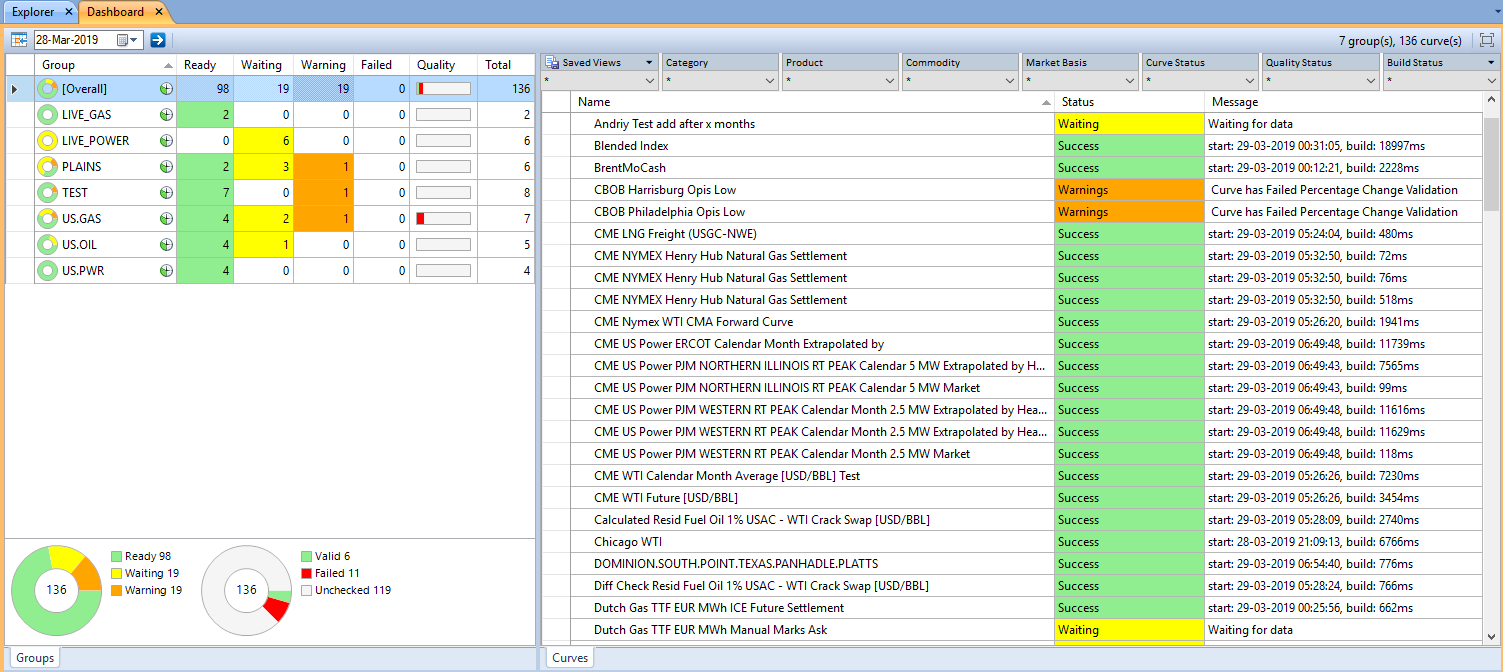The width and height of the screenshot is (1503, 672).
Task: Click the Waiting column header
Action: [262, 65]
